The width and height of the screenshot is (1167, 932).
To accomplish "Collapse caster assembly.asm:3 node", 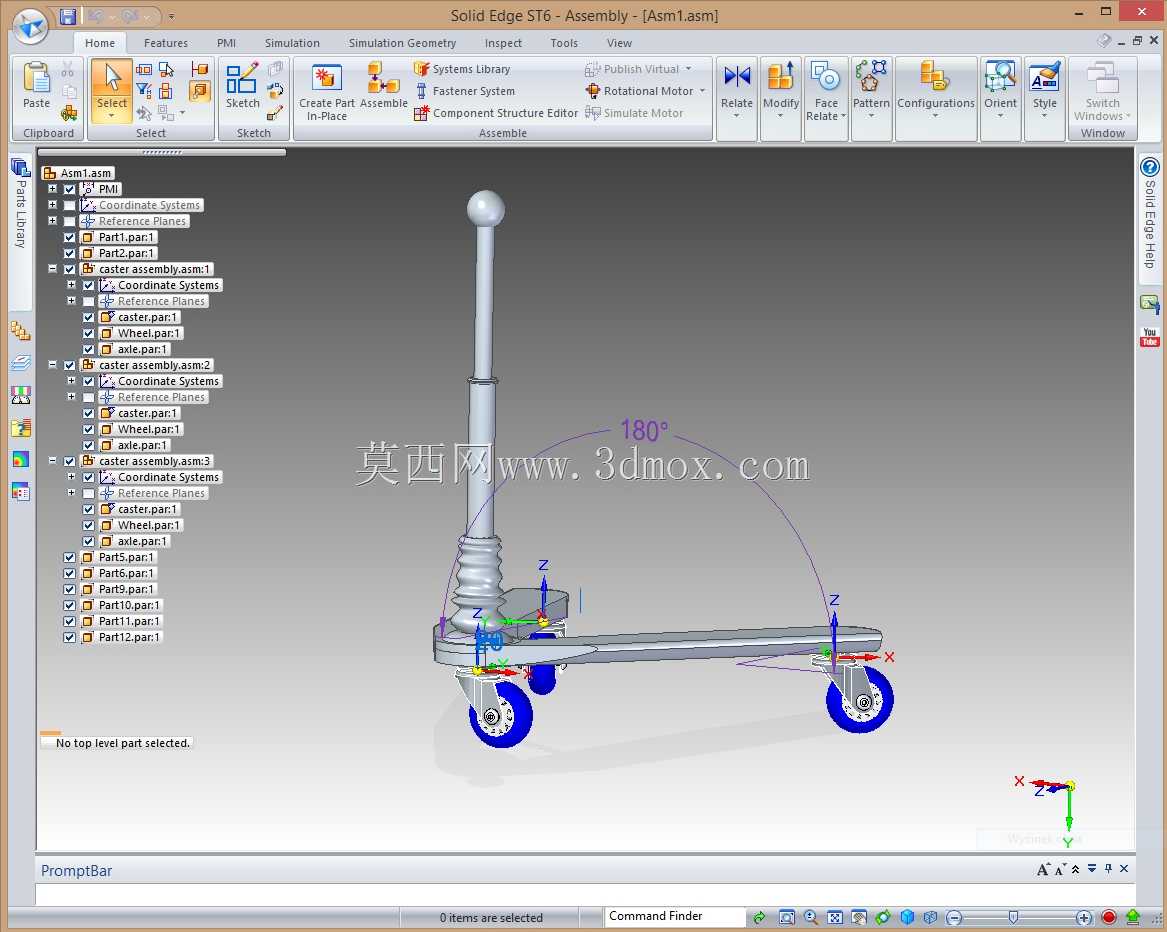I will pos(52,461).
